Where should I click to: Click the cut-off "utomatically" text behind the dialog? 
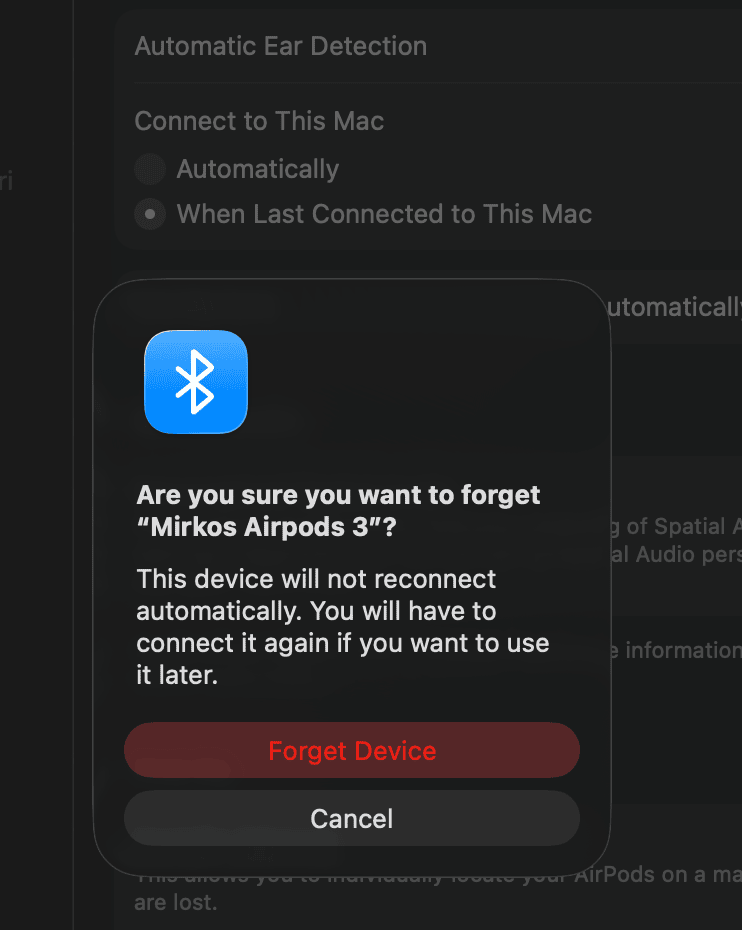tap(673, 307)
